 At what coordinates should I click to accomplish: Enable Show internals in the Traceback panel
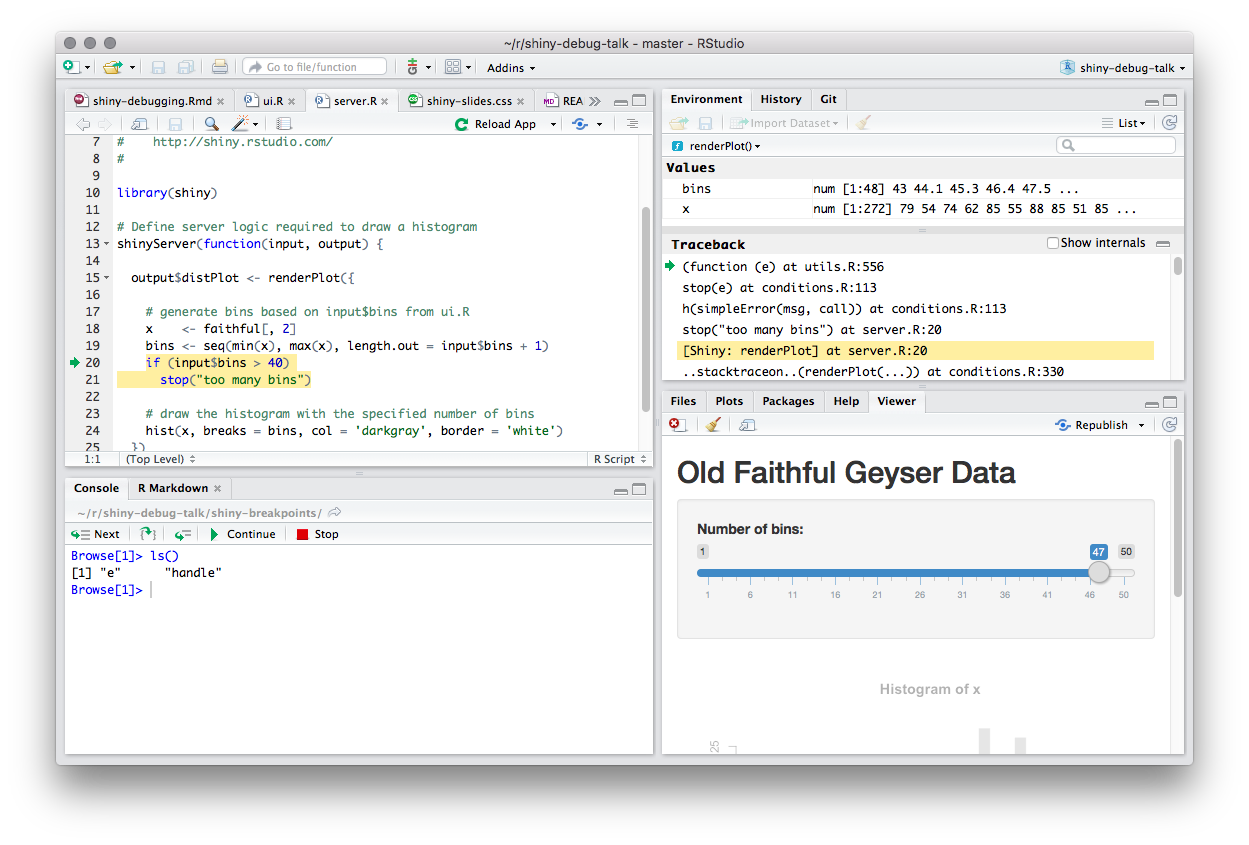1051,242
